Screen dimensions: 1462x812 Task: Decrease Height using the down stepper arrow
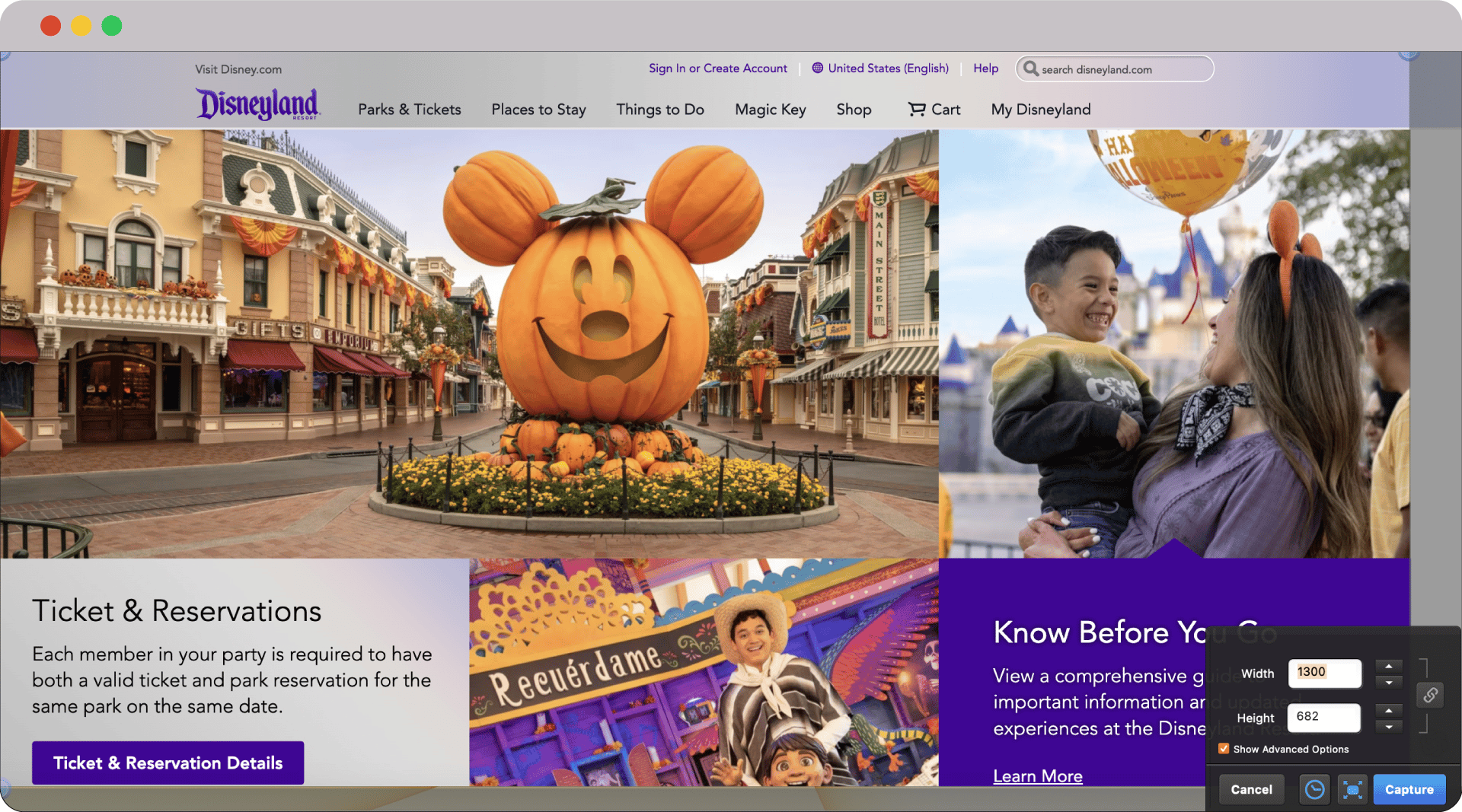(x=1389, y=727)
